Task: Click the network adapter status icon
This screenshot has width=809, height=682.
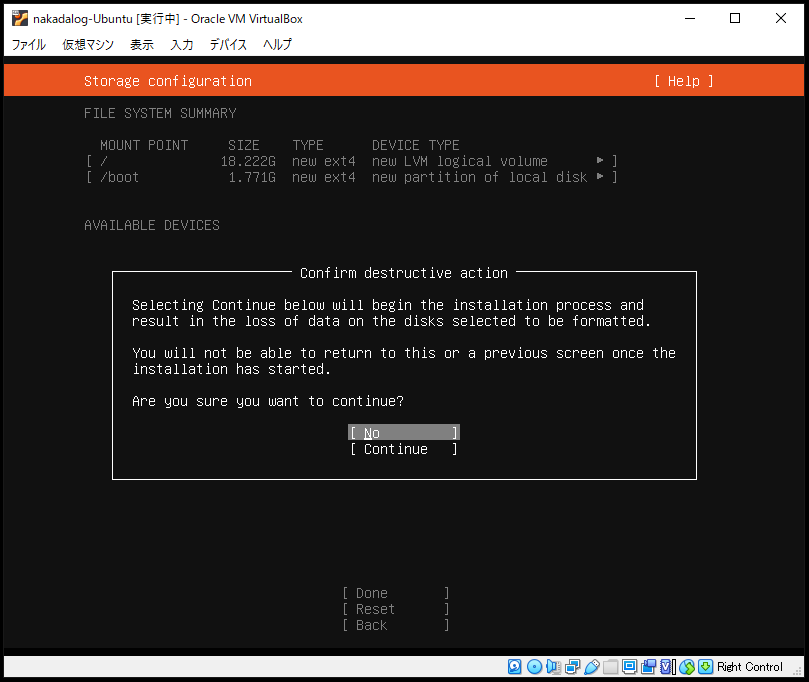Action: (x=572, y=667)
